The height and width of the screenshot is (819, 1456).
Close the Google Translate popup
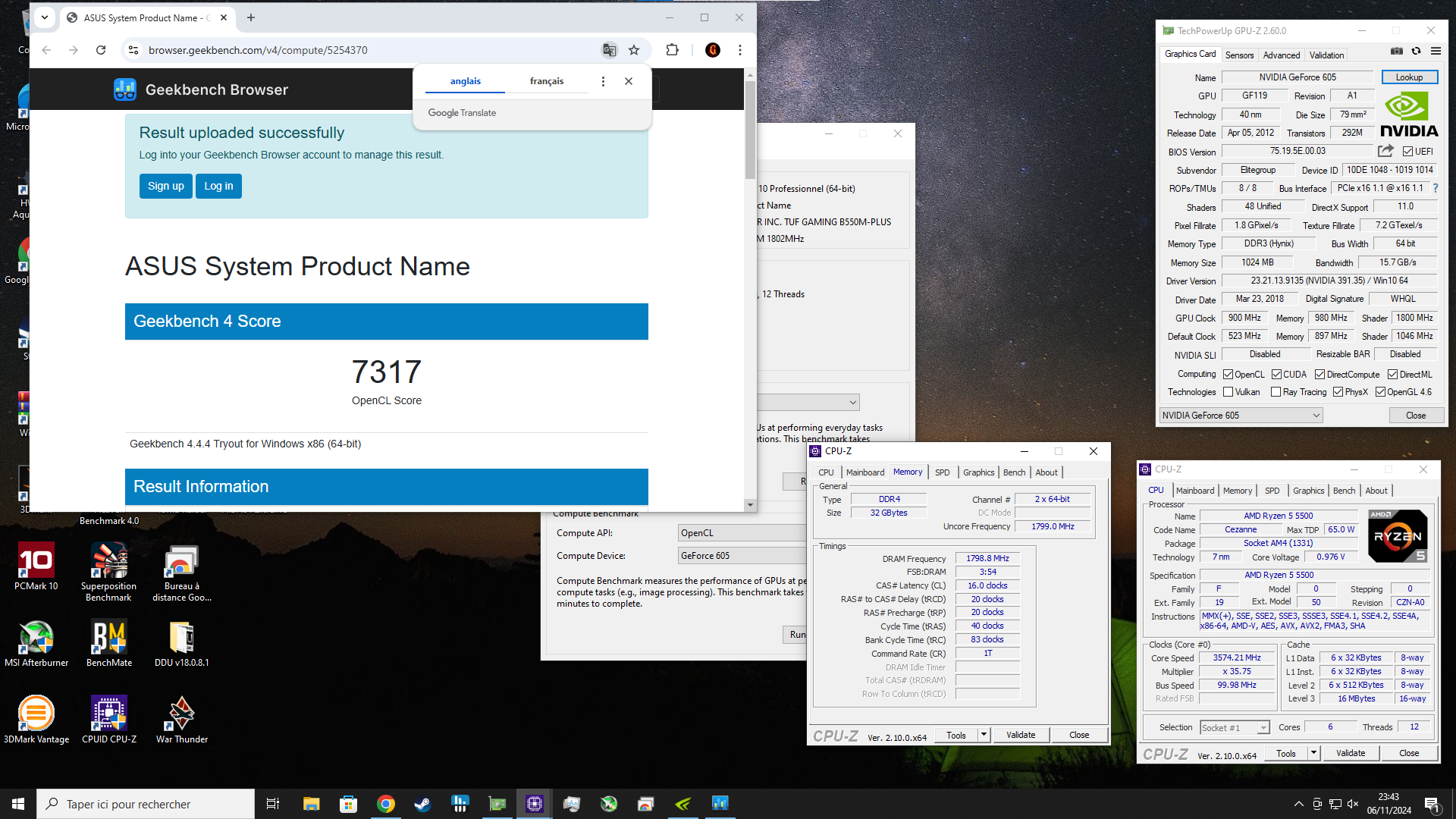tap(629, 81)
